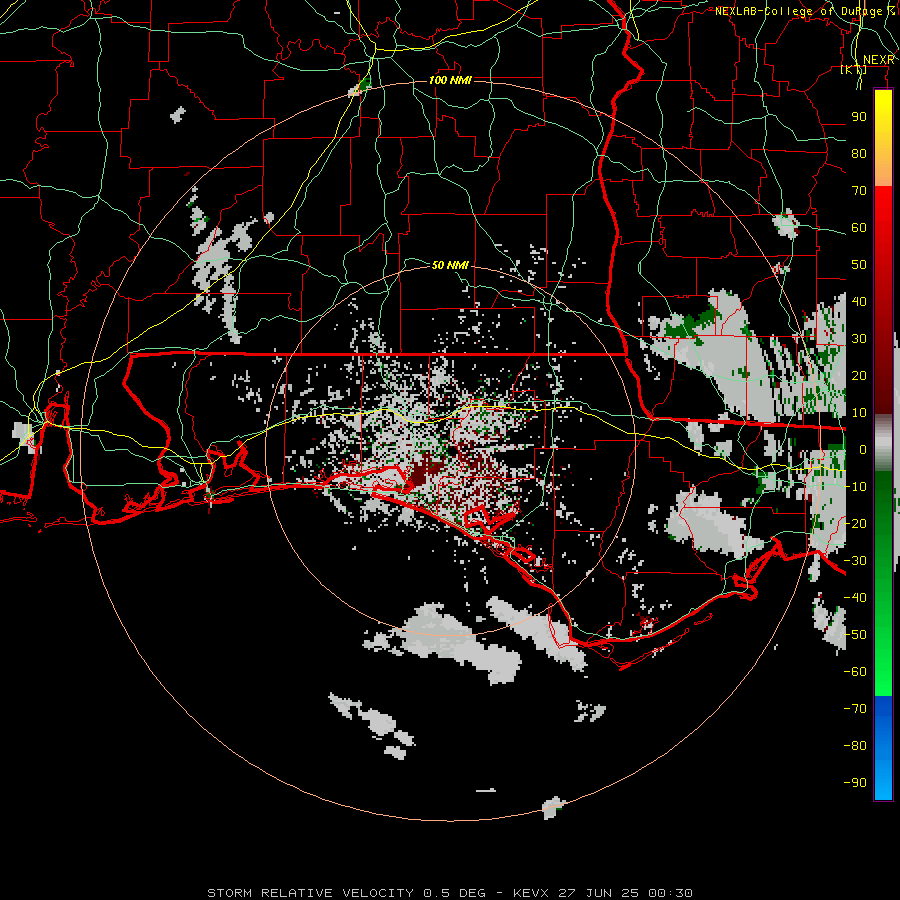This screenshot has height=900, width=900.
Task: Click the 30 value on the velocity scale
Action: [859, 339]
